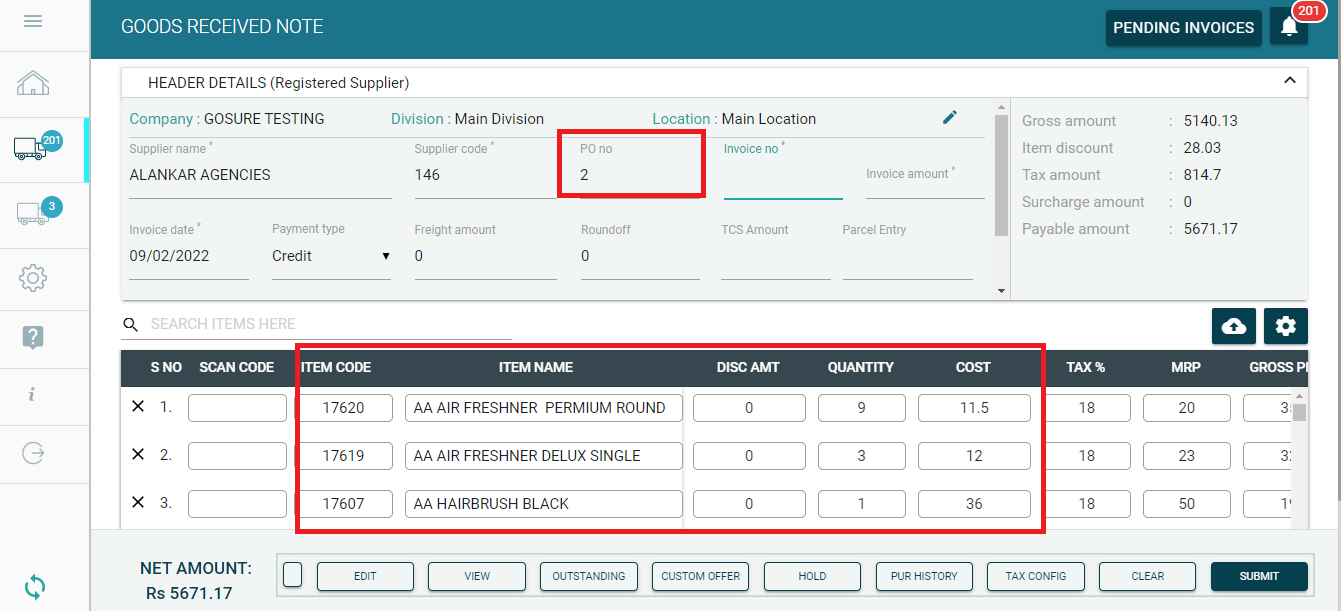The height and width of the screenshot is (611, 1341).
Task: Click the pencil edit icon in header
Action: [950, 118]
